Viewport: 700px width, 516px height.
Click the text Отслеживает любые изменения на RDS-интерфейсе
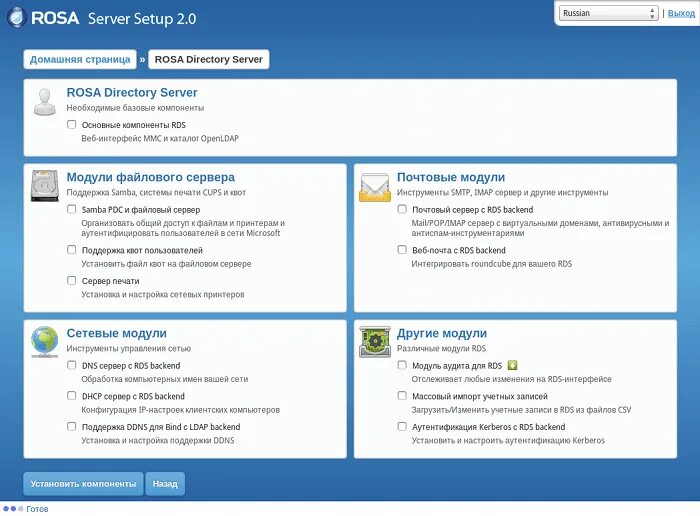pyautogui.click(x=512, y=379)
